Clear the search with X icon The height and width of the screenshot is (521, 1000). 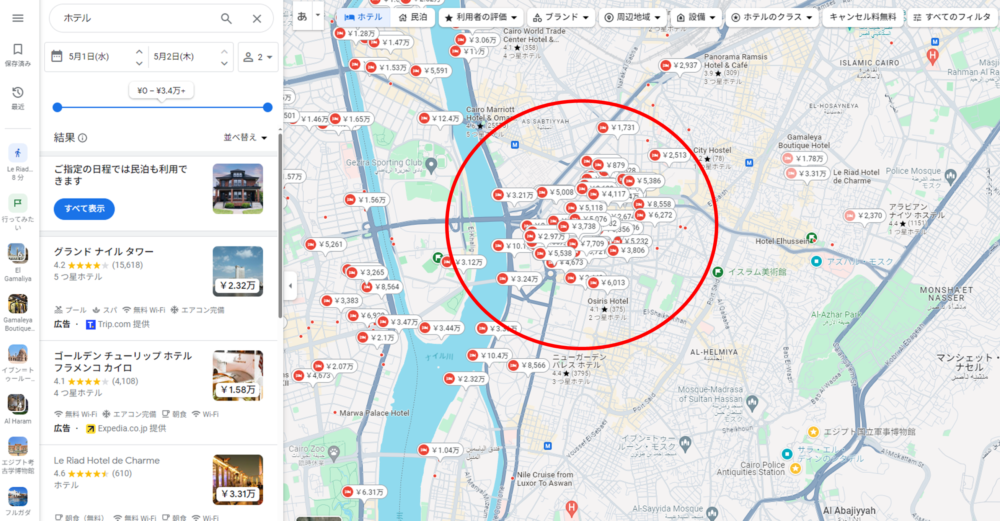257,18
